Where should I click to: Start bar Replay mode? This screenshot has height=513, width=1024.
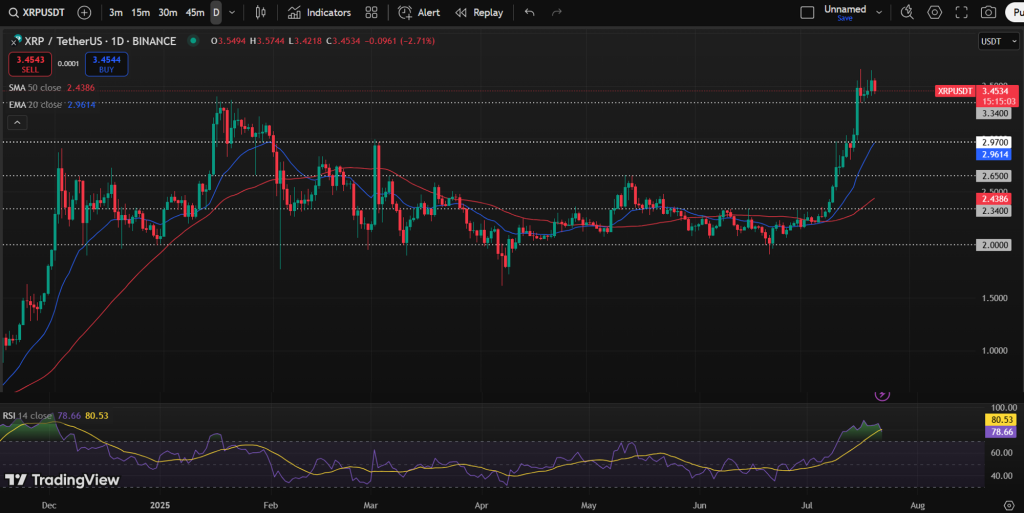(x=479, y=12)
